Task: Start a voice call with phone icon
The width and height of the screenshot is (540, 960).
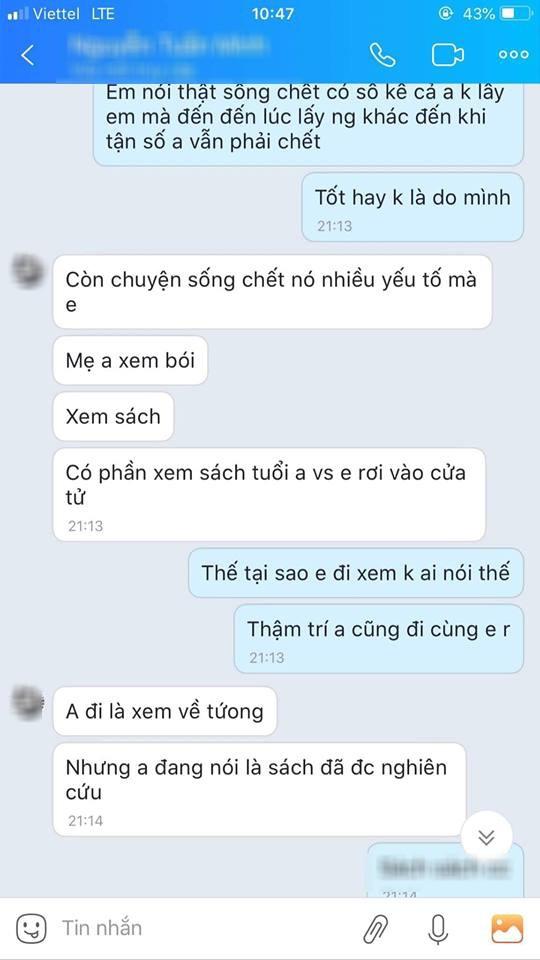Action: pos(383,55)
